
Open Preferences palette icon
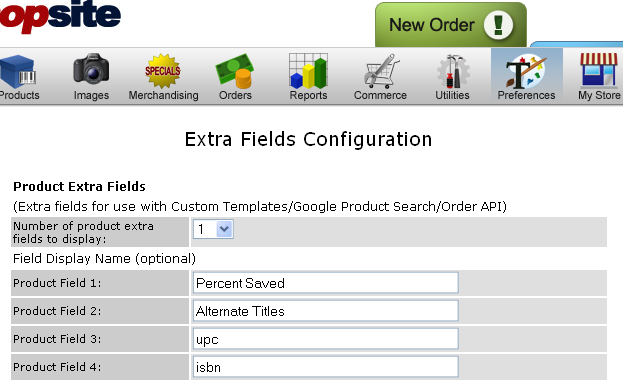(x=526, y=71)
